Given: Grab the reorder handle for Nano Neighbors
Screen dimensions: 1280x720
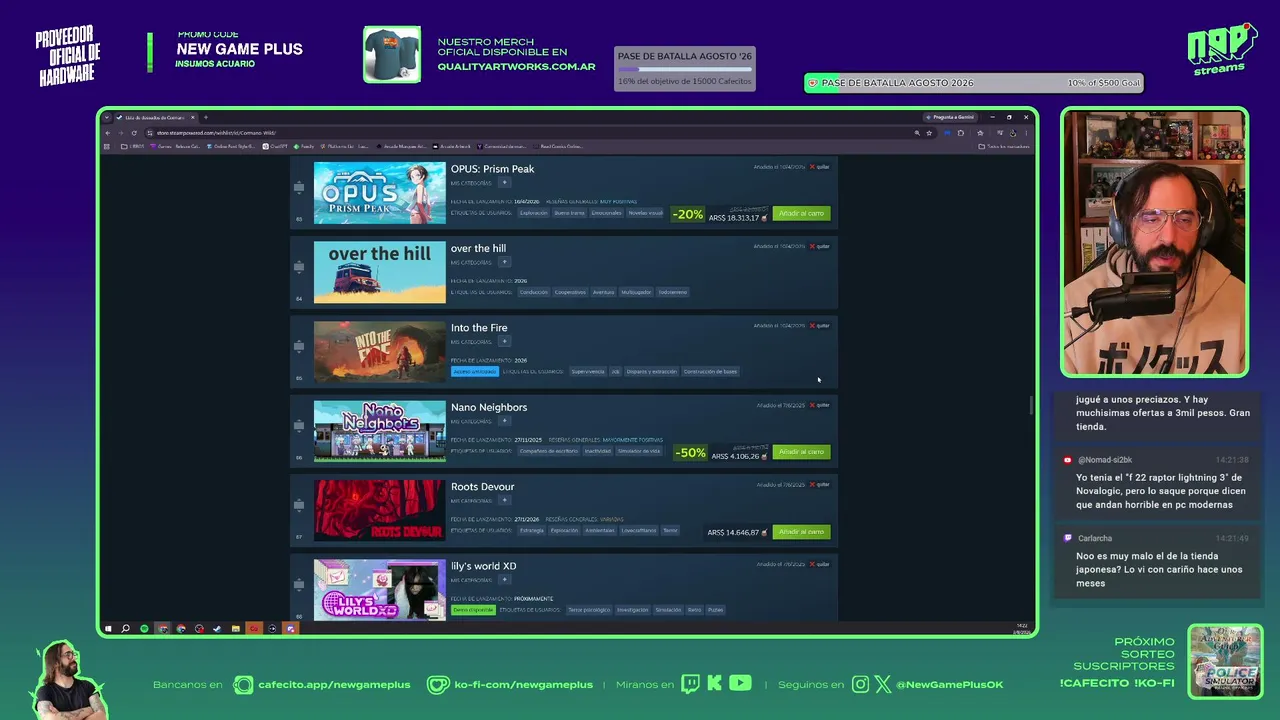Looking at the screenshot, I should click(299, 425).
